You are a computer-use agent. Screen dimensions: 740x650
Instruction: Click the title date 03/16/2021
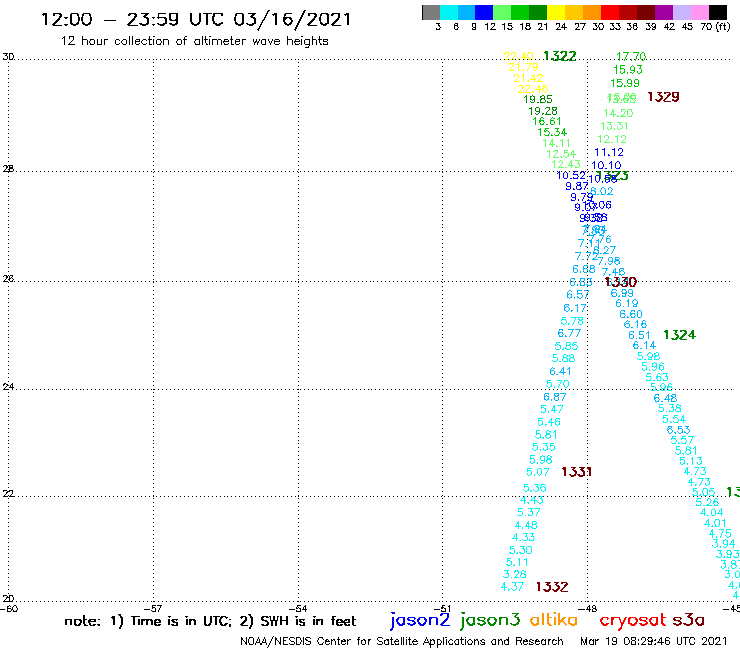click(x=292, y=19)
